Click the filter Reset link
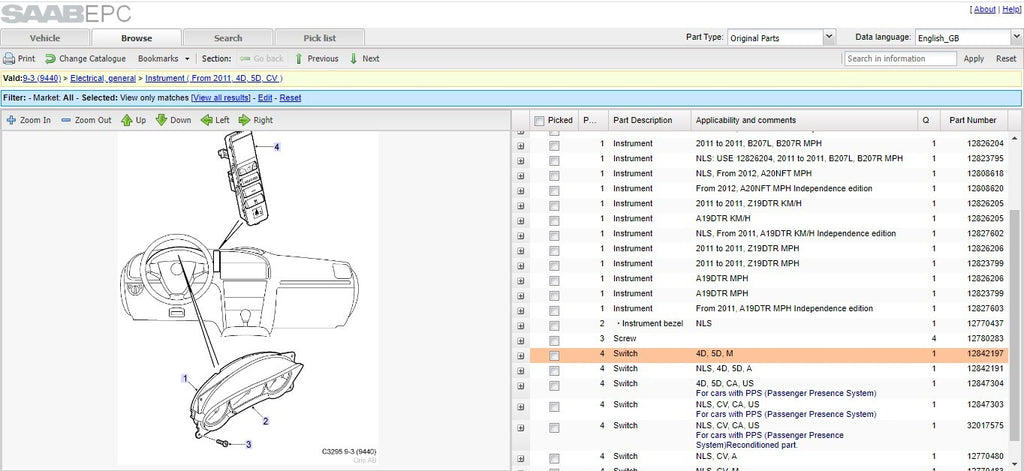Viewport: 1024px width, 471px height. 290,98
